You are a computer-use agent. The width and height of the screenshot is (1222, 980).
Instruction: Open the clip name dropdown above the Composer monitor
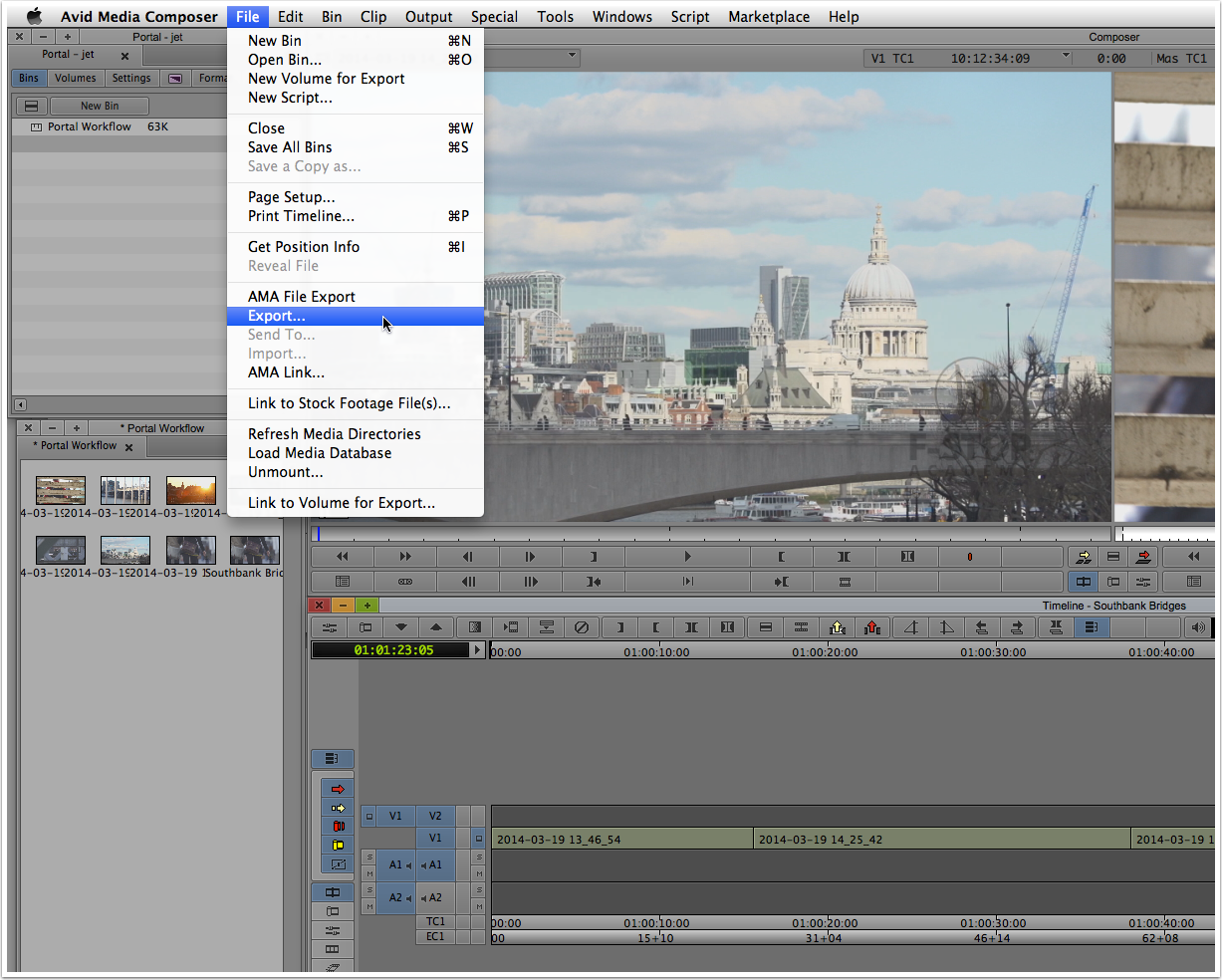[573, 56]
